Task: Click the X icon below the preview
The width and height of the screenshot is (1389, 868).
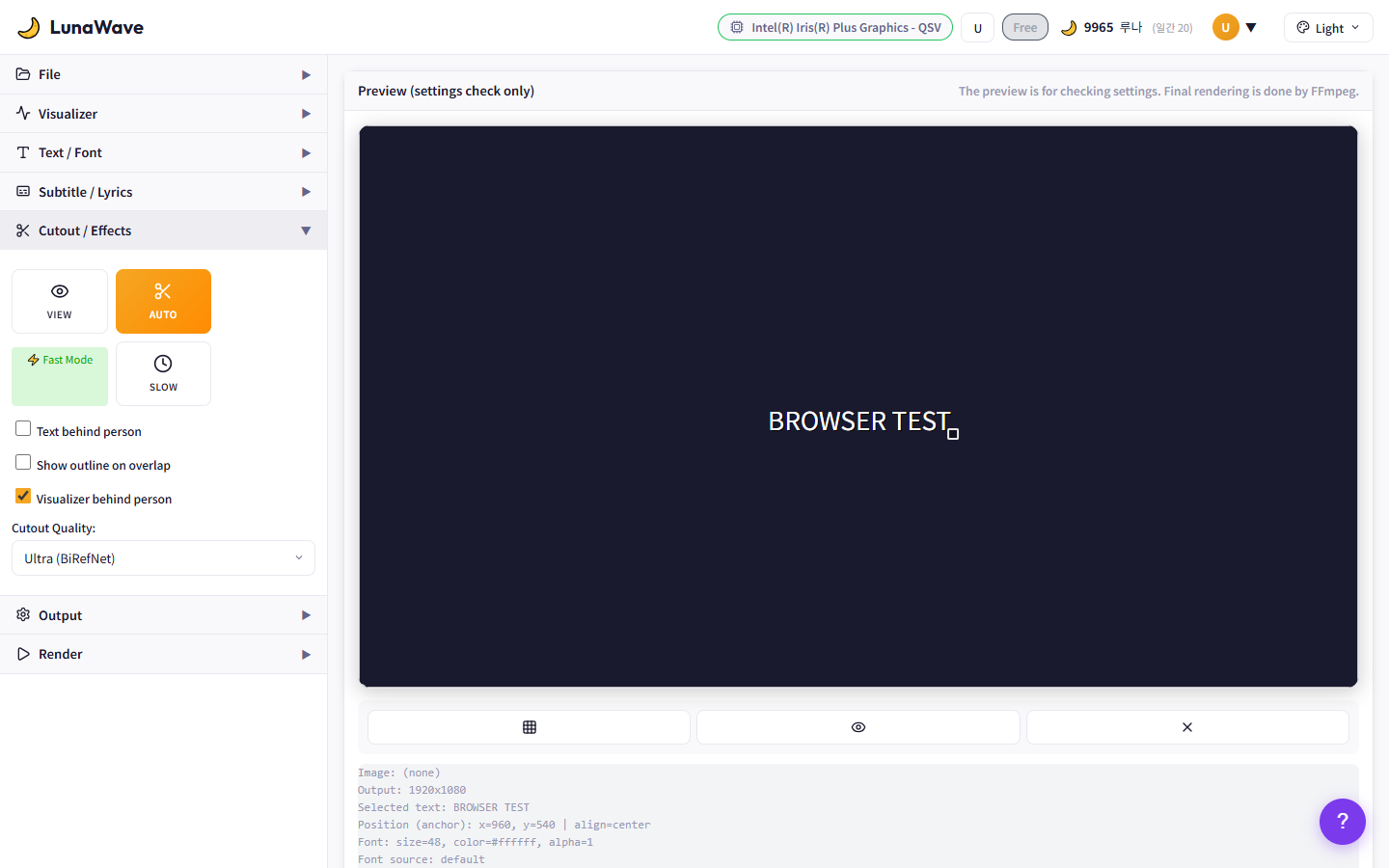Action: (x=1186, y=727)
